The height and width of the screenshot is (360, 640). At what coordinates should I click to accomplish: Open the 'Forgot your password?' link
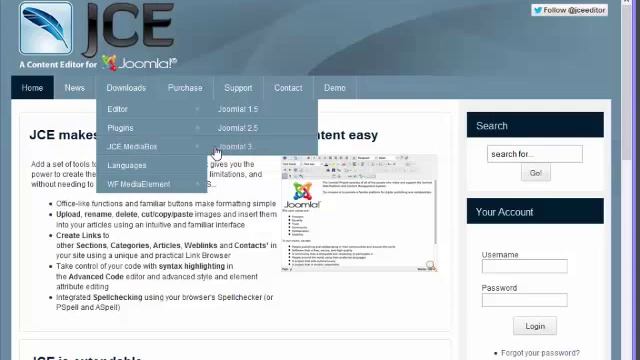point(540,353)
